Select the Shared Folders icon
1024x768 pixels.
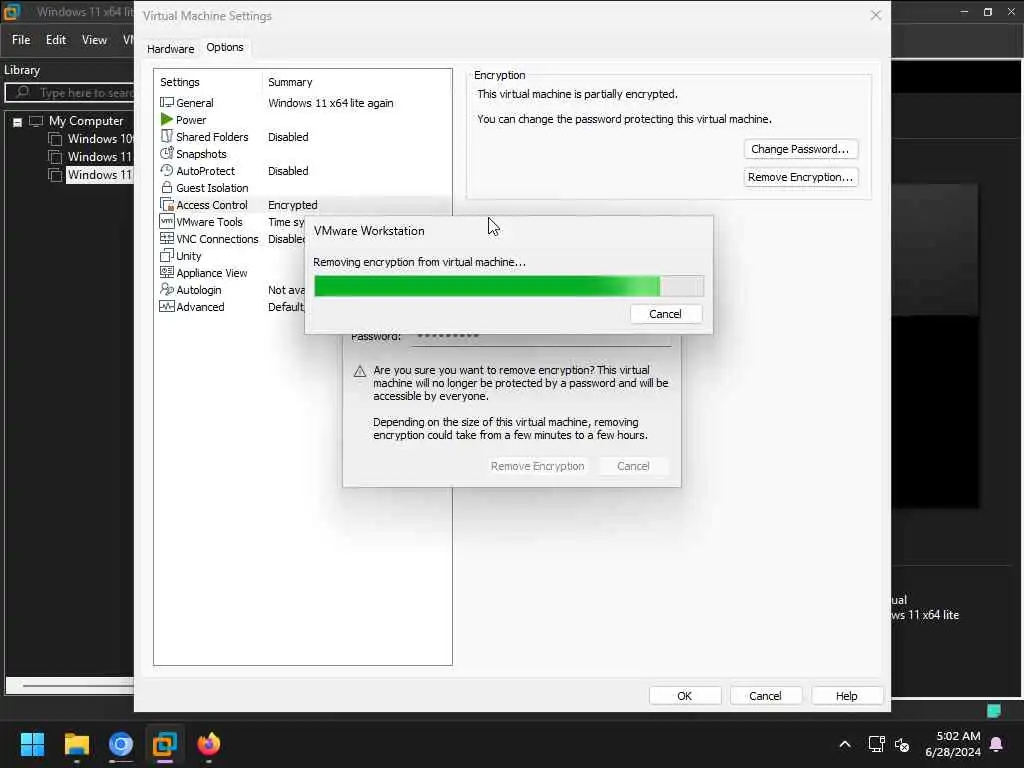click(167, 136)
